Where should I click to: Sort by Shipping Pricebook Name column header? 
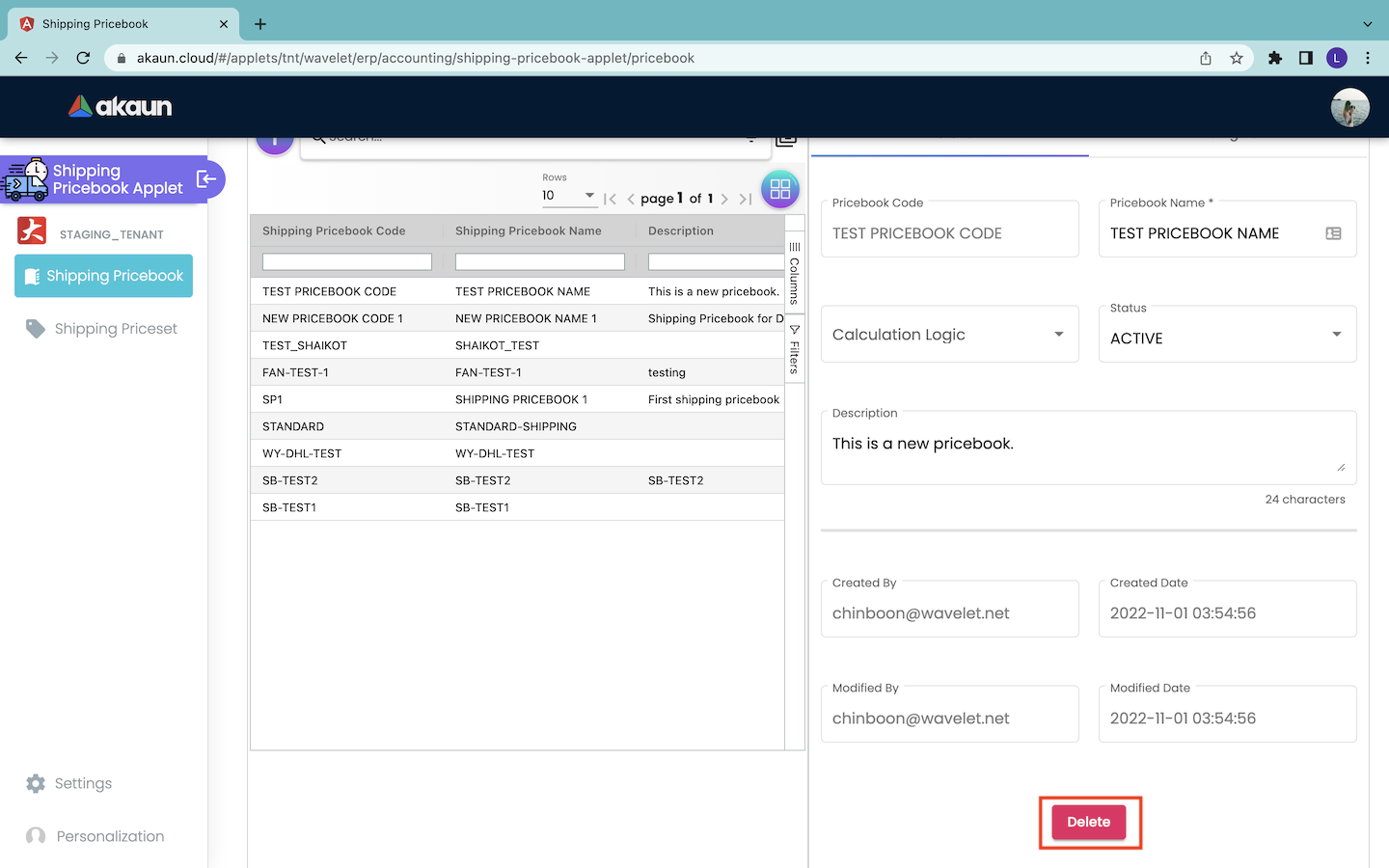[x=529, y=231]
